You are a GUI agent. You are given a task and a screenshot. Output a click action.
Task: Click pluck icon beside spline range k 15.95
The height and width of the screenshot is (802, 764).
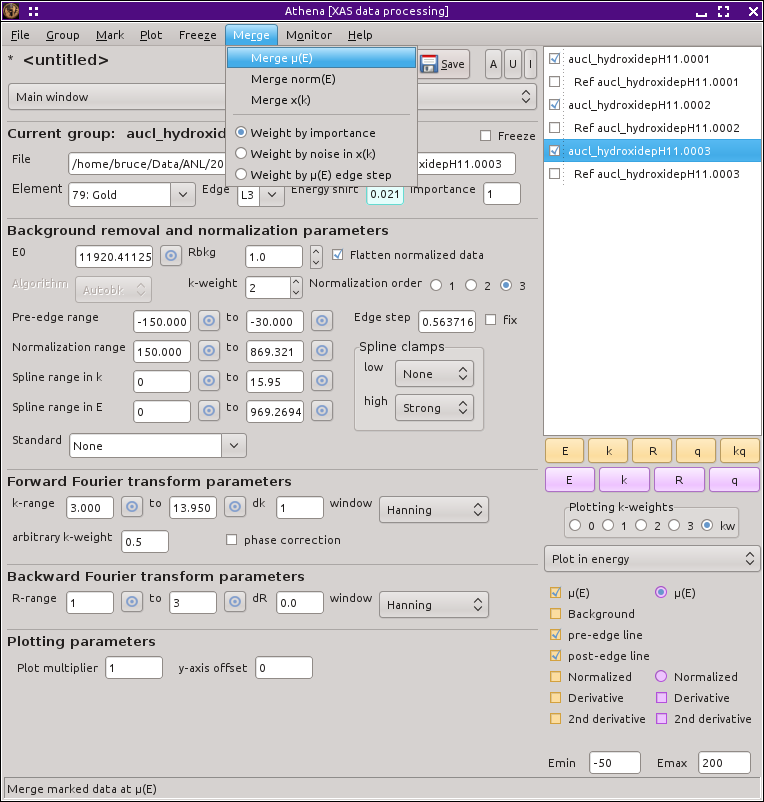click(321, 380)
